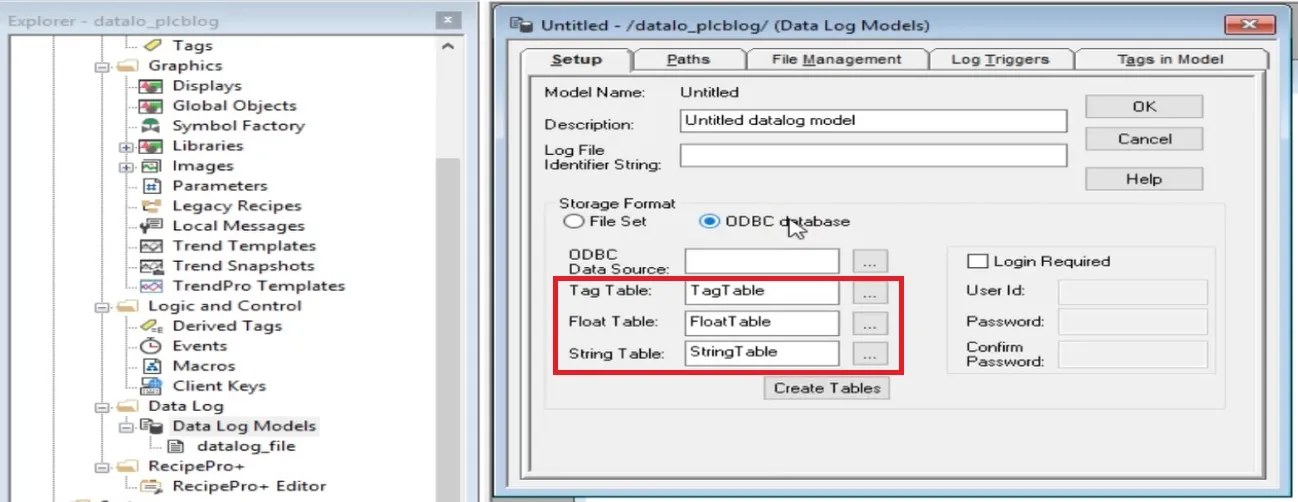
Task: Expand the Images tree node
Action: pos(125,166)
